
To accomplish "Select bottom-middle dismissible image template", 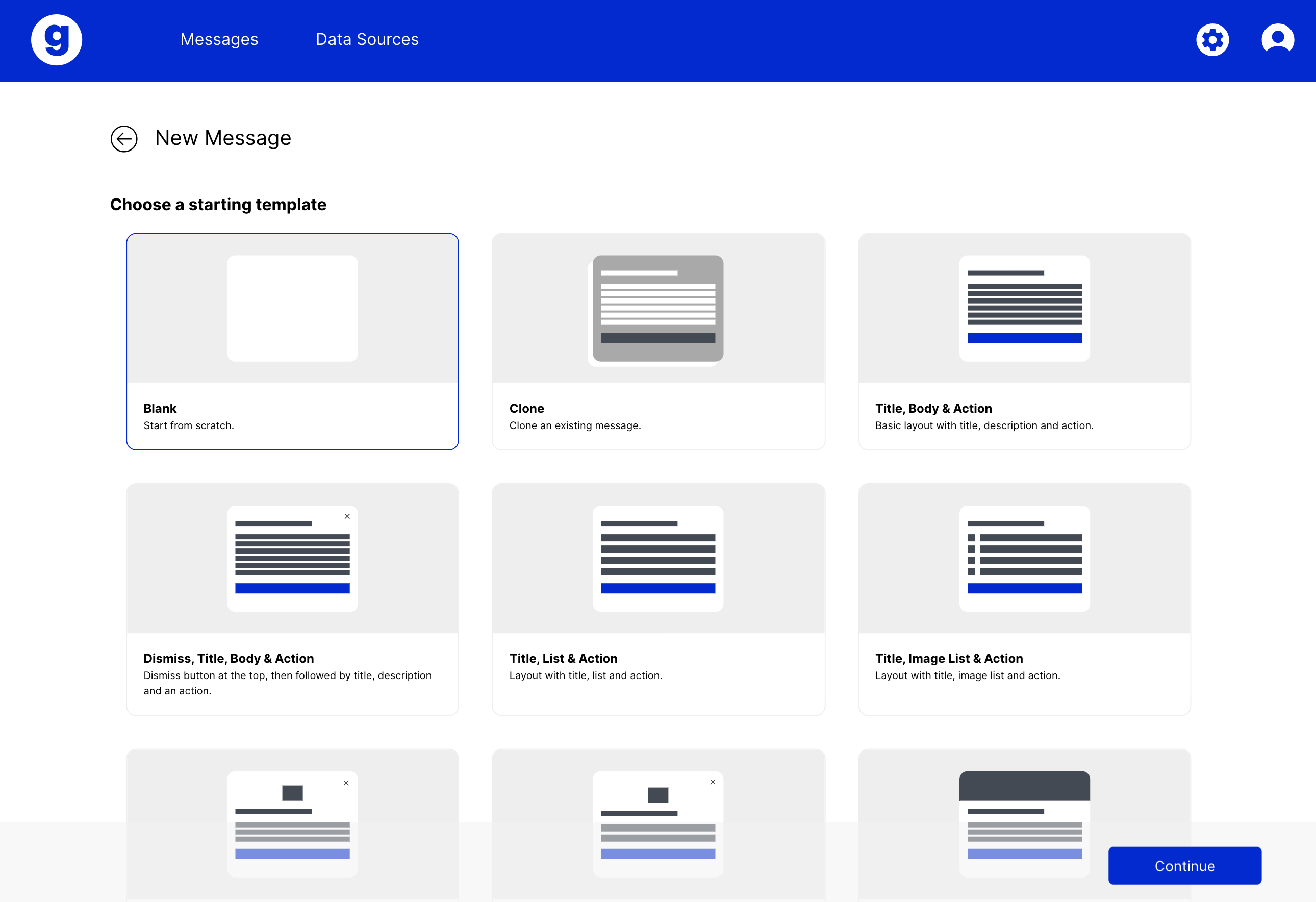I will coord(658,824).
